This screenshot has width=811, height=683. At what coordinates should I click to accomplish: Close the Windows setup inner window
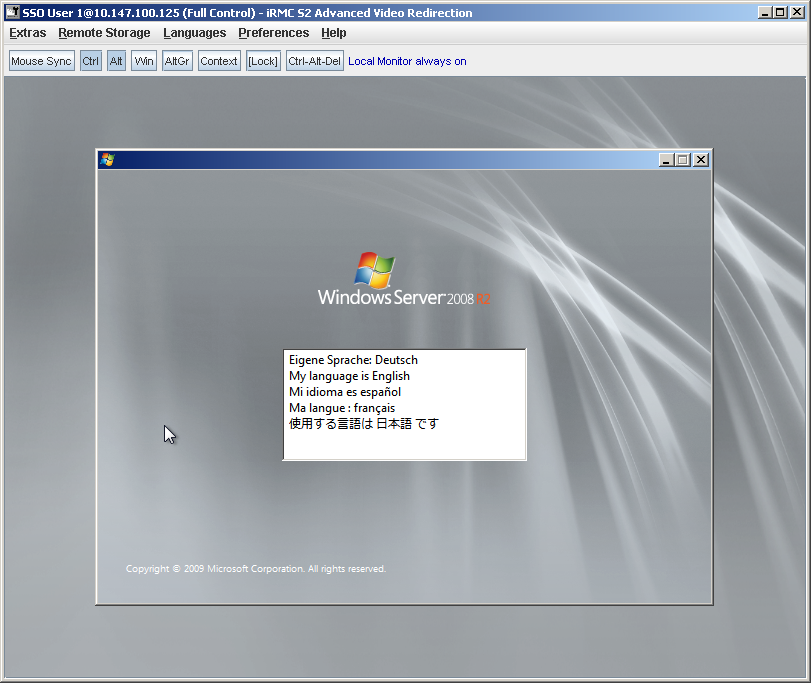[701, 160]
